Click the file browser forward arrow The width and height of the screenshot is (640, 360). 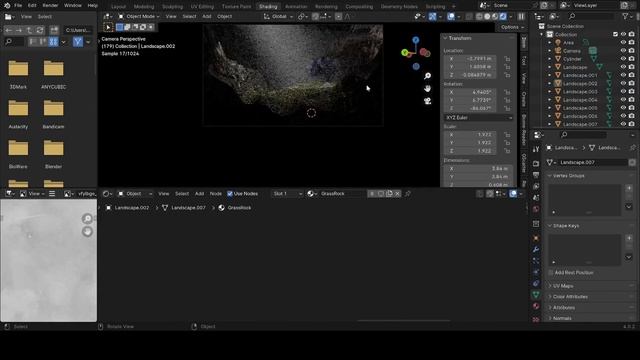tap(19, 30)
